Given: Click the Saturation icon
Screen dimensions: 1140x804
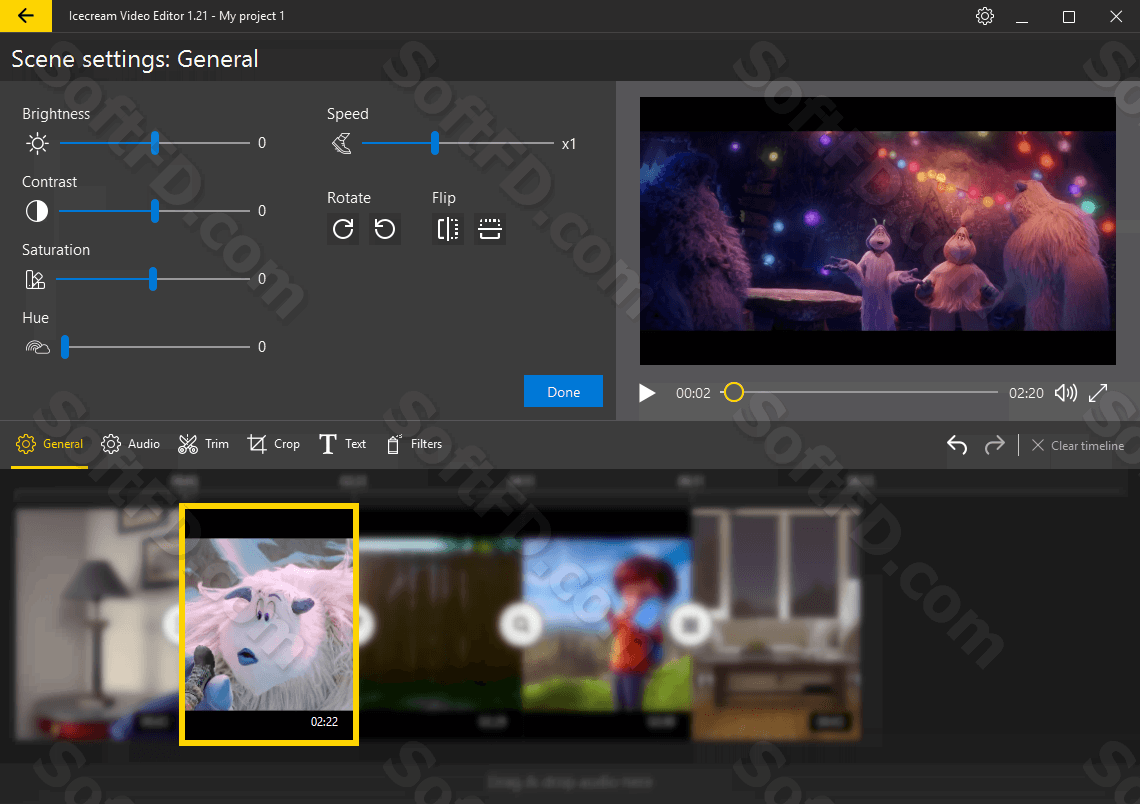Looking at the screenshot, I should click(x=36, y=279).
